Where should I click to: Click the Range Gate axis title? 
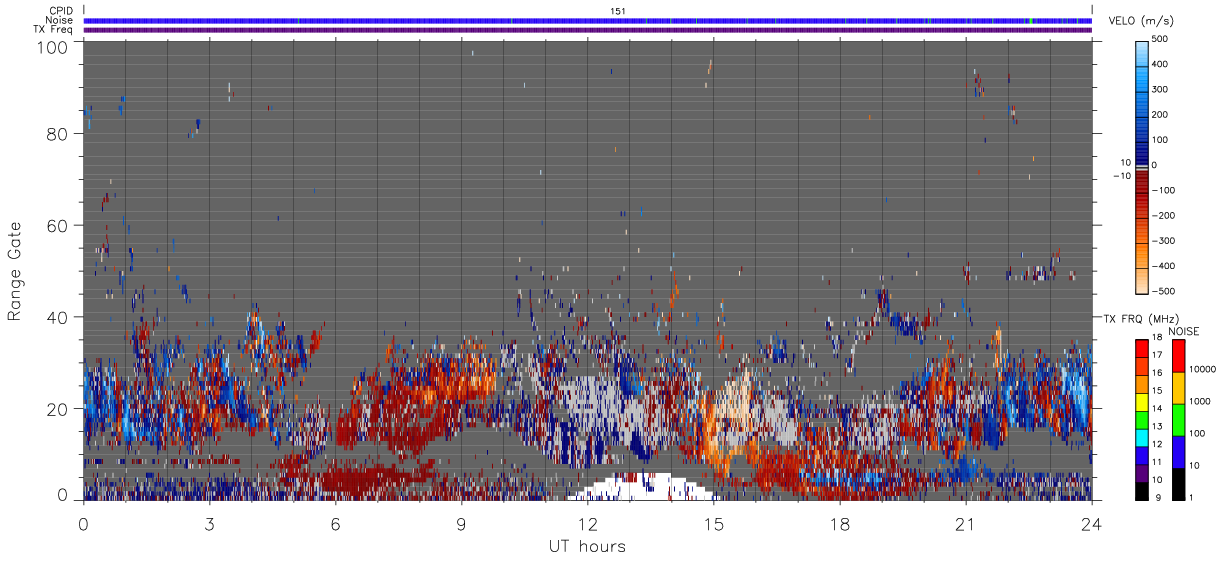(15, 271)
